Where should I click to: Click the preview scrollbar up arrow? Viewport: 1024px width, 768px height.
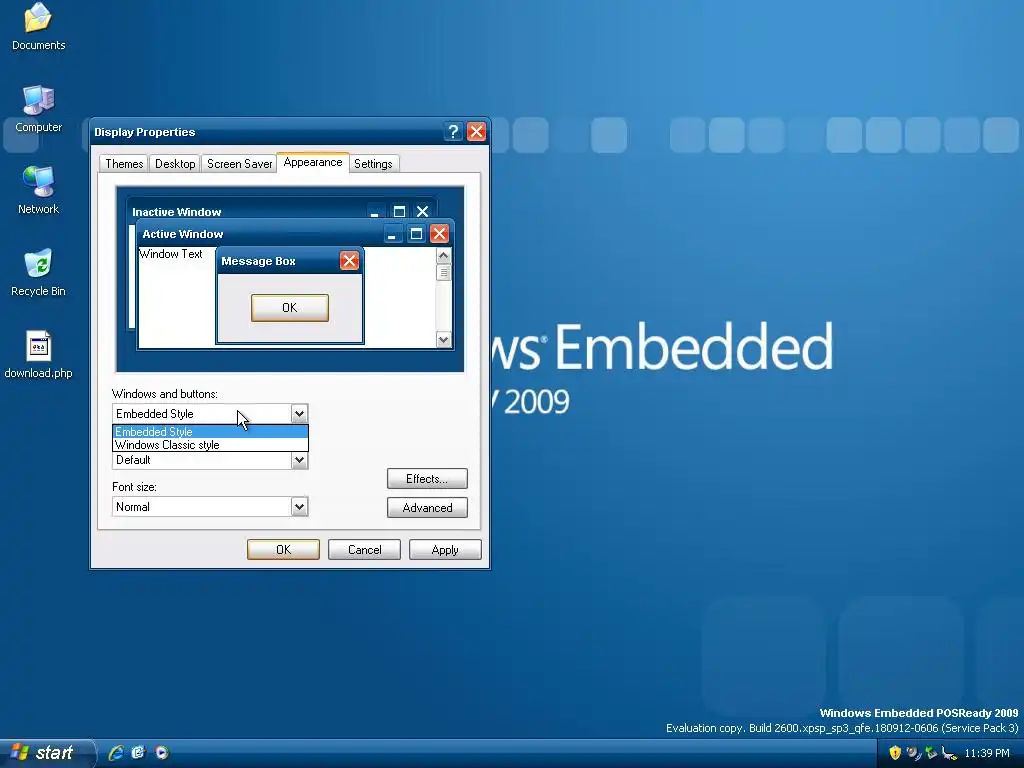coord(443,255)
